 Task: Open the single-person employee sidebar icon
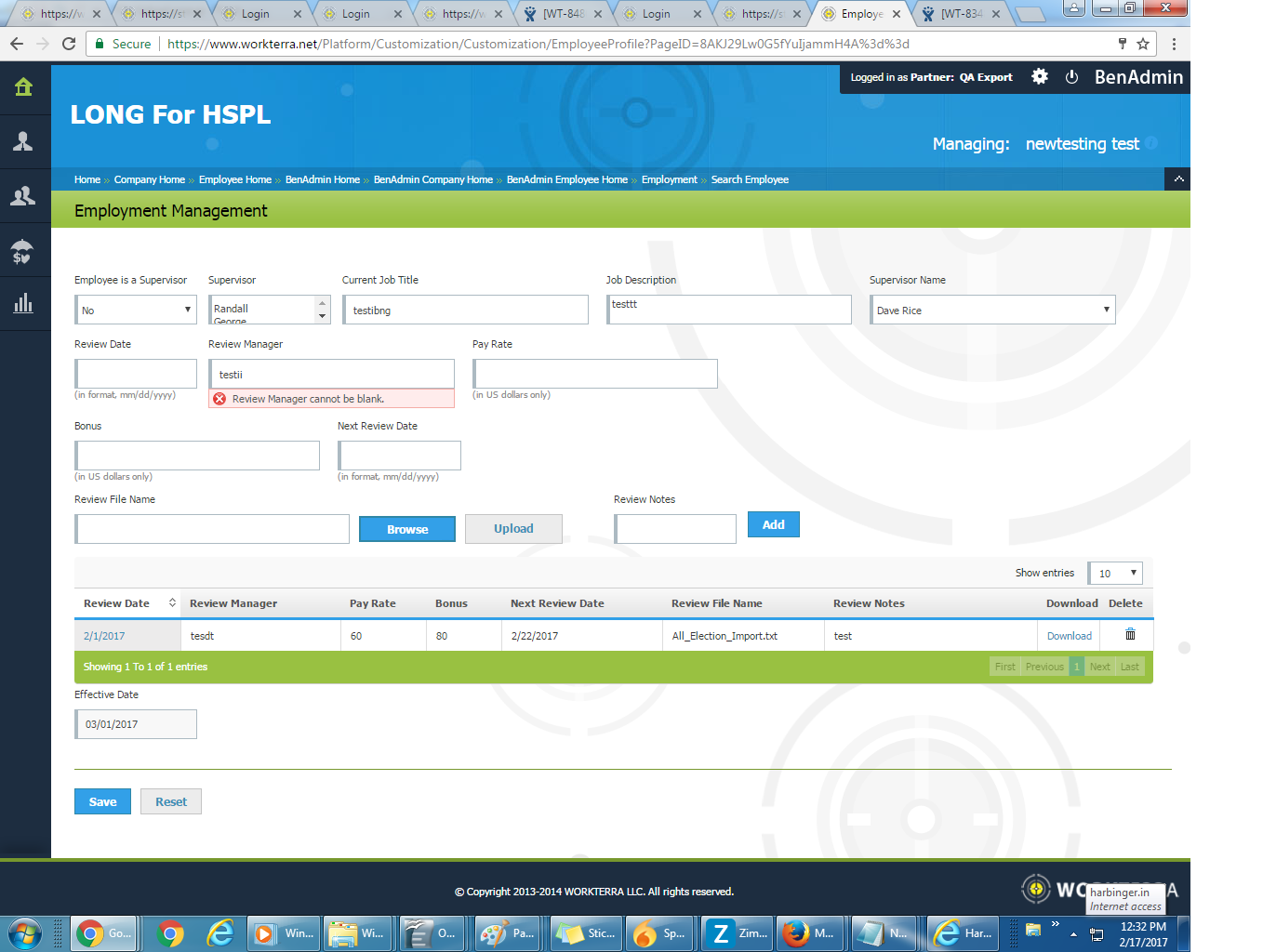coord(24,141)
